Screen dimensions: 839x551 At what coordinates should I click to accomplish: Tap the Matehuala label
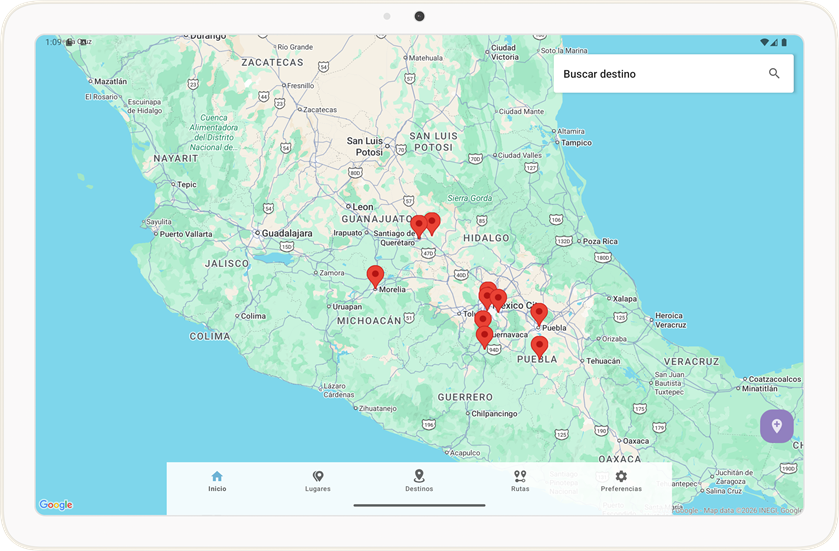(426, 58)
